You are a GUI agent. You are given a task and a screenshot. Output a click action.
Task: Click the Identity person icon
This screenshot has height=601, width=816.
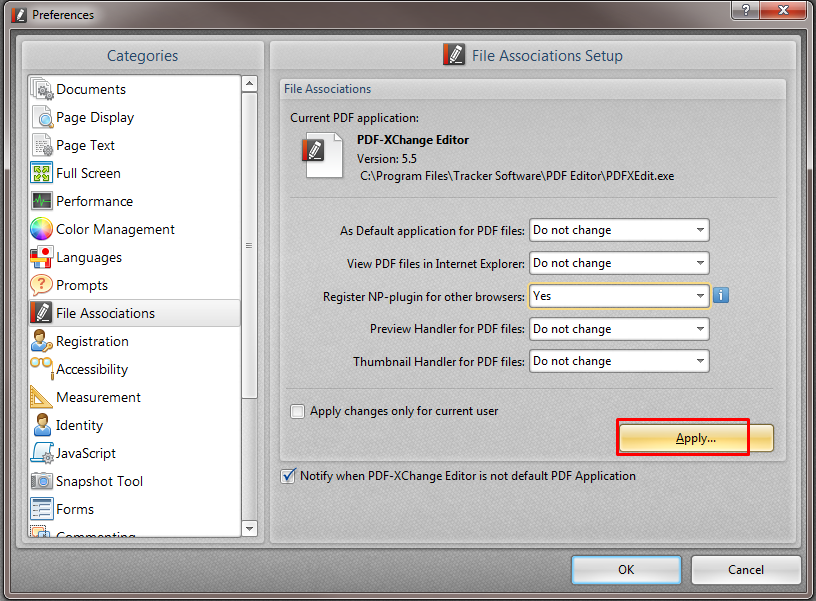pos(42,425)
